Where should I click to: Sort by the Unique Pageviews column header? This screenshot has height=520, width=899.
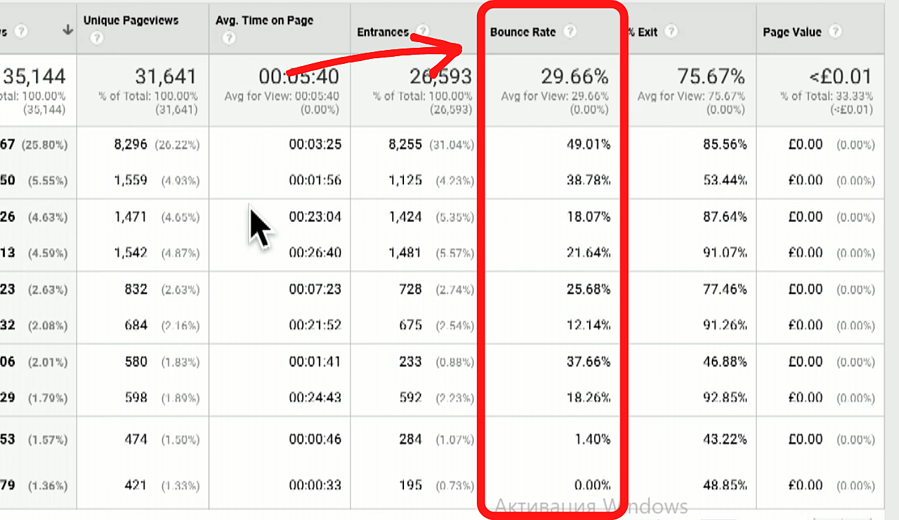(131, 21)
